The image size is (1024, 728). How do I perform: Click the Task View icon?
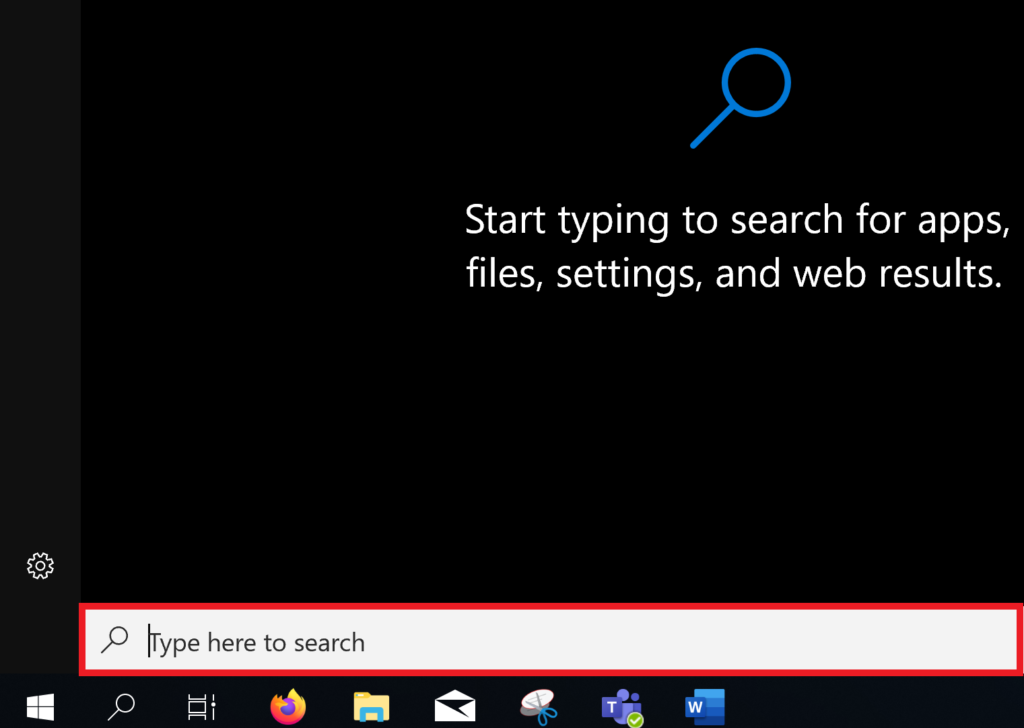point(202,707)
